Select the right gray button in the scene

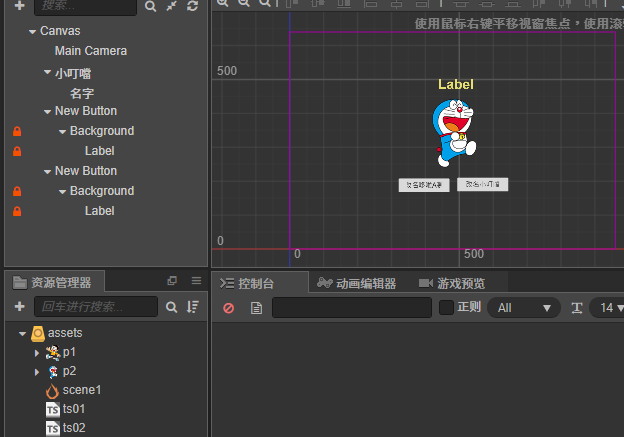pyautogui.click(x=482, y=184)
